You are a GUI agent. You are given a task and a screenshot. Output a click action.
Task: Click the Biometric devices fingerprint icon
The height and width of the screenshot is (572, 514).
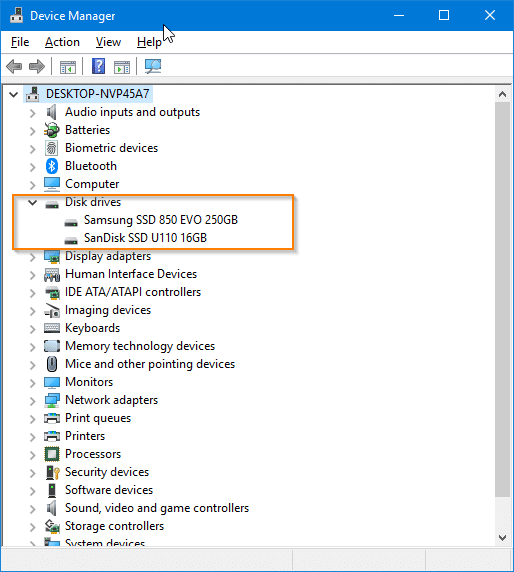(x=52, y=148)
